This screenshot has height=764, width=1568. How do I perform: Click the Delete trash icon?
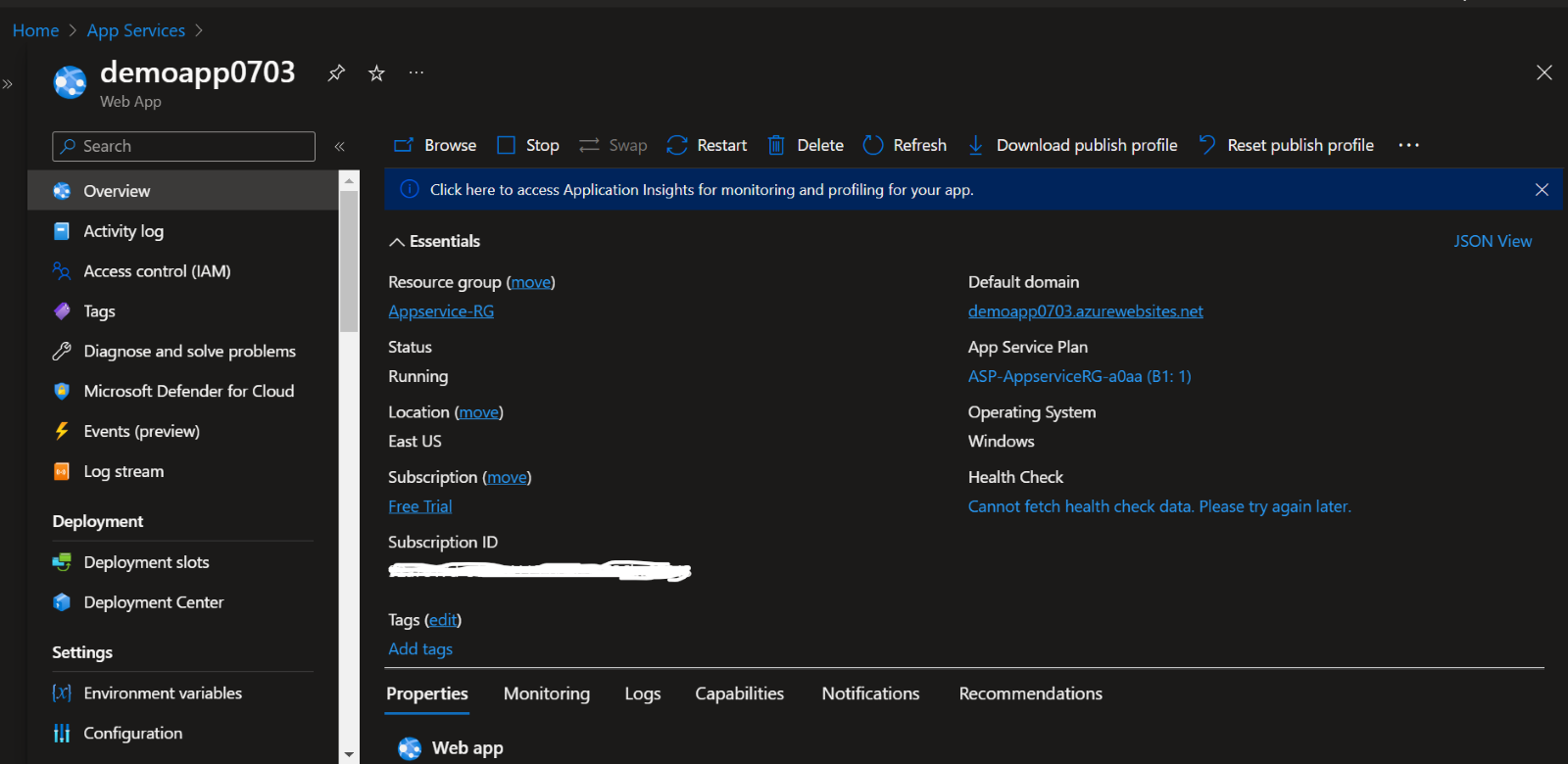coord(776,145)
